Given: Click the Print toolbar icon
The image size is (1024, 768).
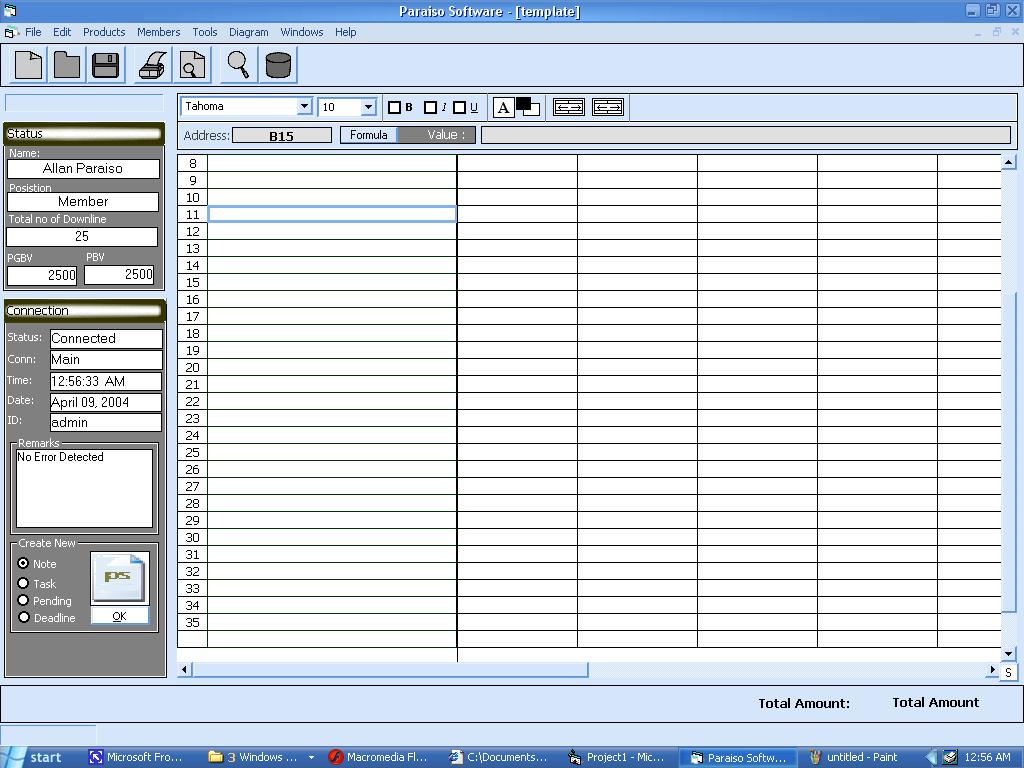Looking at the screenshot, I should tap(153, 65).
